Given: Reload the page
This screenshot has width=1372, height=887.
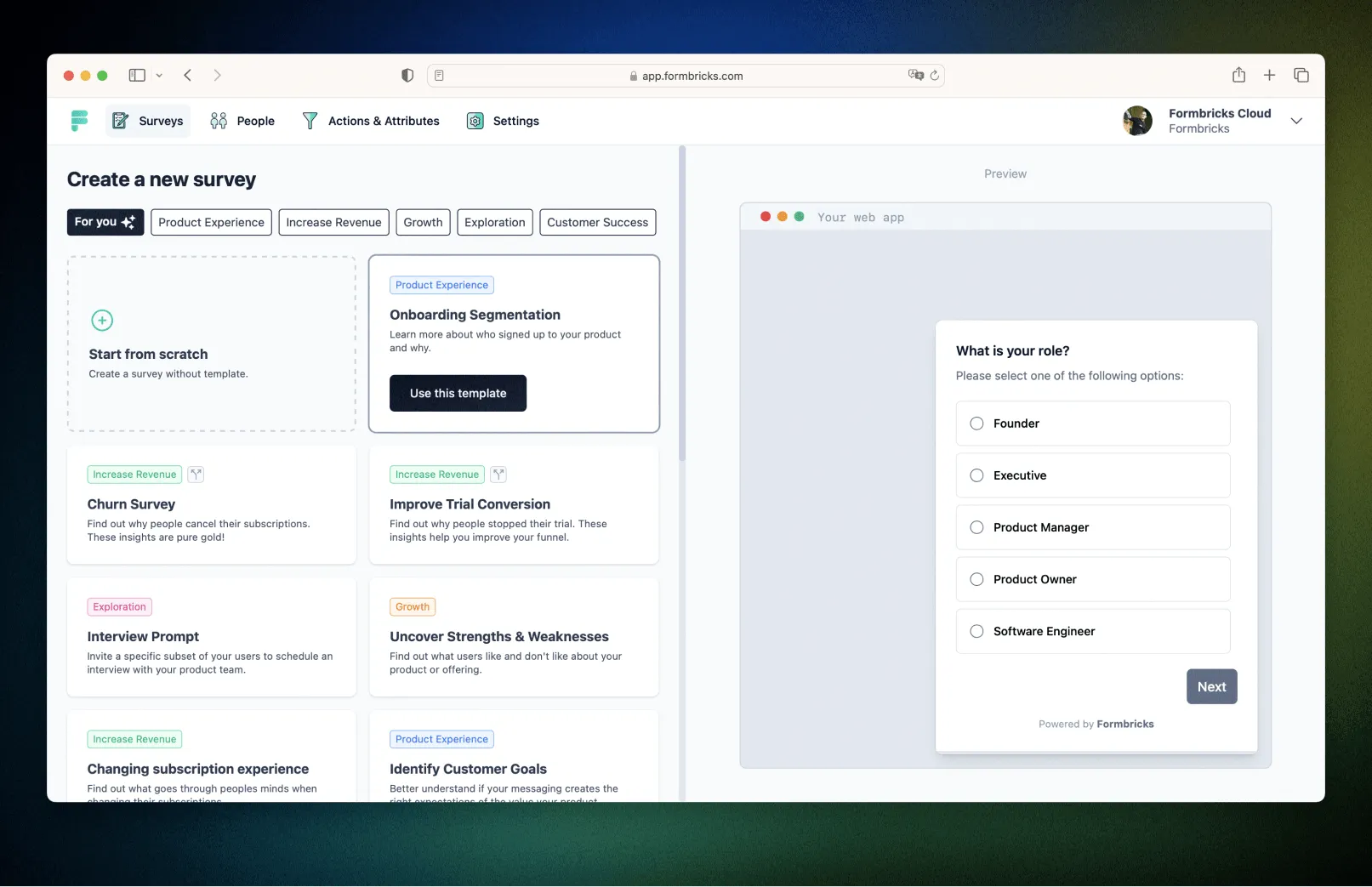Looking at the screenshot, I should pyautogui.click(x=935, y=76).
